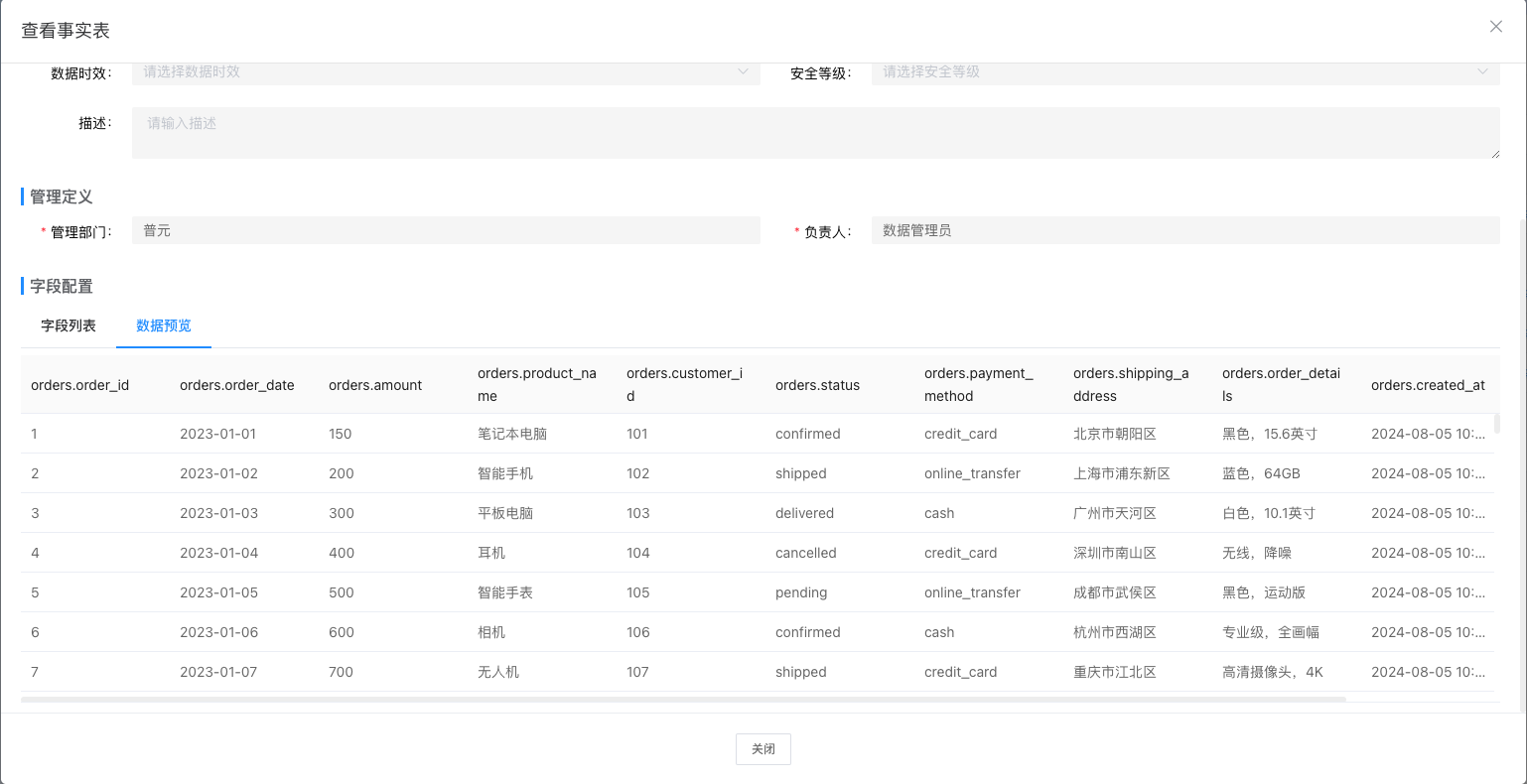This screenshot has height=784, width=1527.
Task: Click the 管理部门 input field
Action: (x=445, y=230)
